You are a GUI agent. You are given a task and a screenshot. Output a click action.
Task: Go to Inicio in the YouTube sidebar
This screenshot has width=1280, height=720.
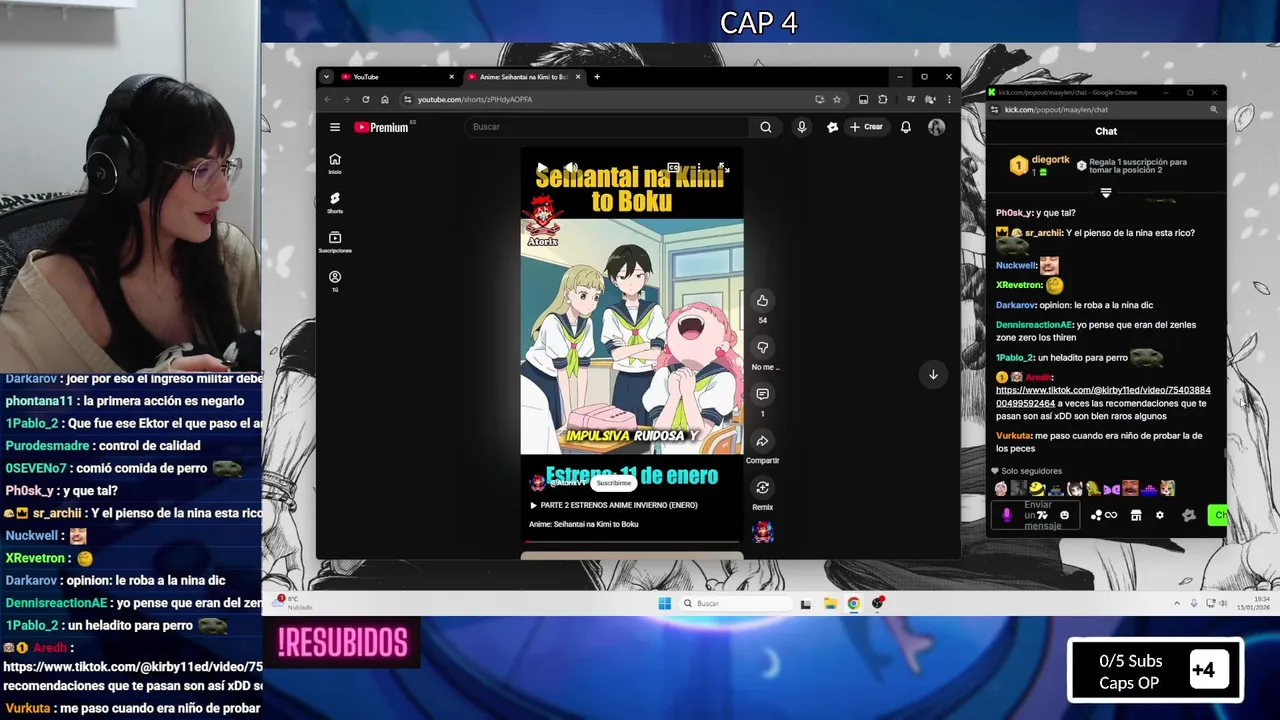tap(335, 163)
